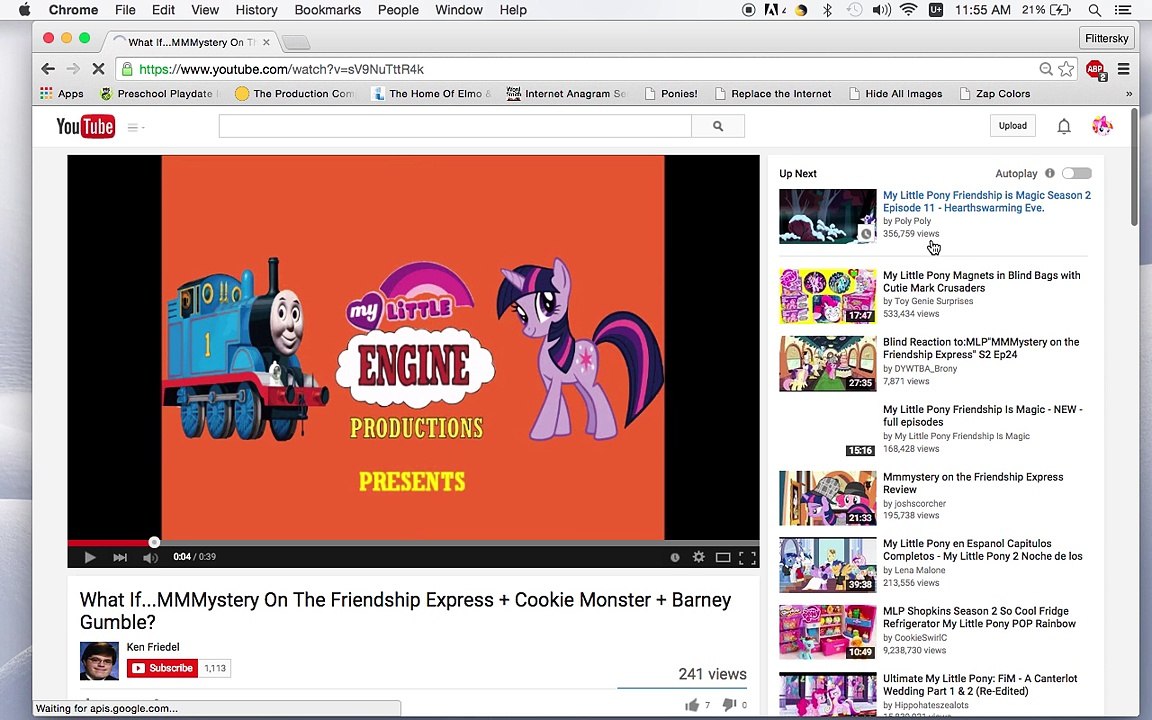This screenshot has width=1152, height=720.
Task: Open The Home Of Elmo bookmark
Action: 431,93
